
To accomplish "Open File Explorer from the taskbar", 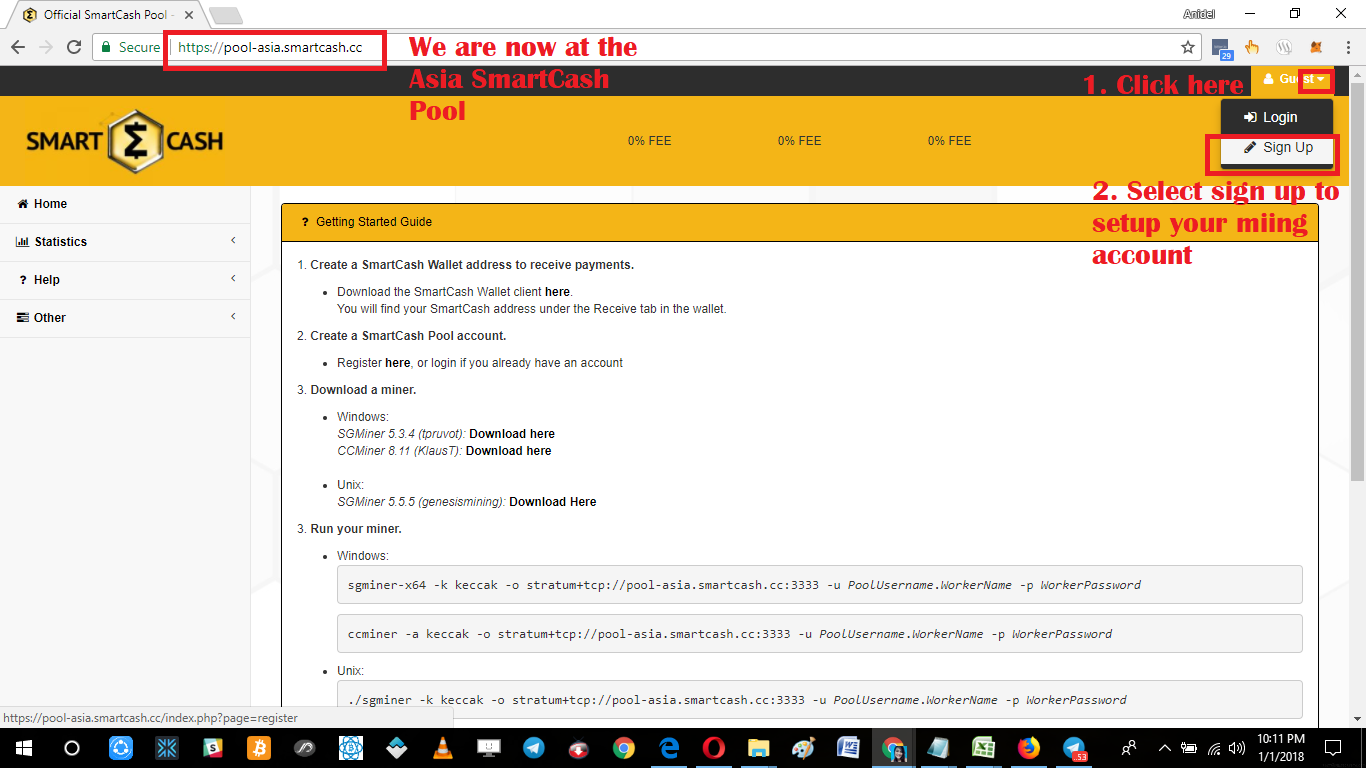I will [x=759, y=747].
